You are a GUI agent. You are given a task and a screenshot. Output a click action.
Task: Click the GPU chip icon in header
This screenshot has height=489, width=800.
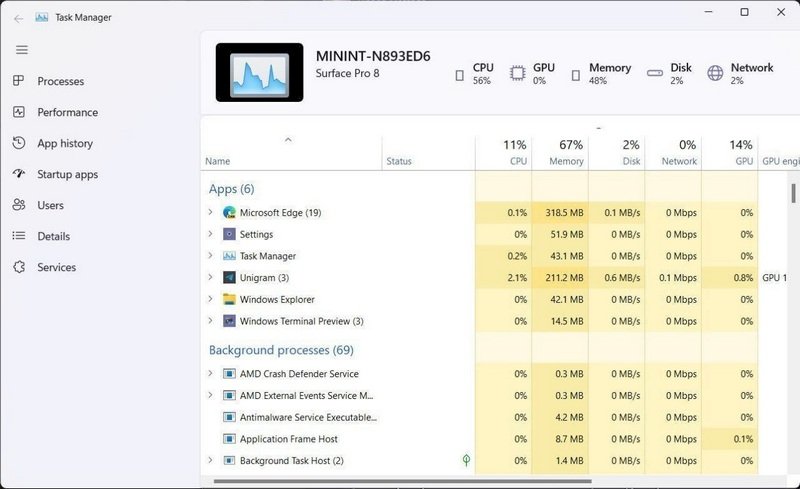click(x=517, y=73)
